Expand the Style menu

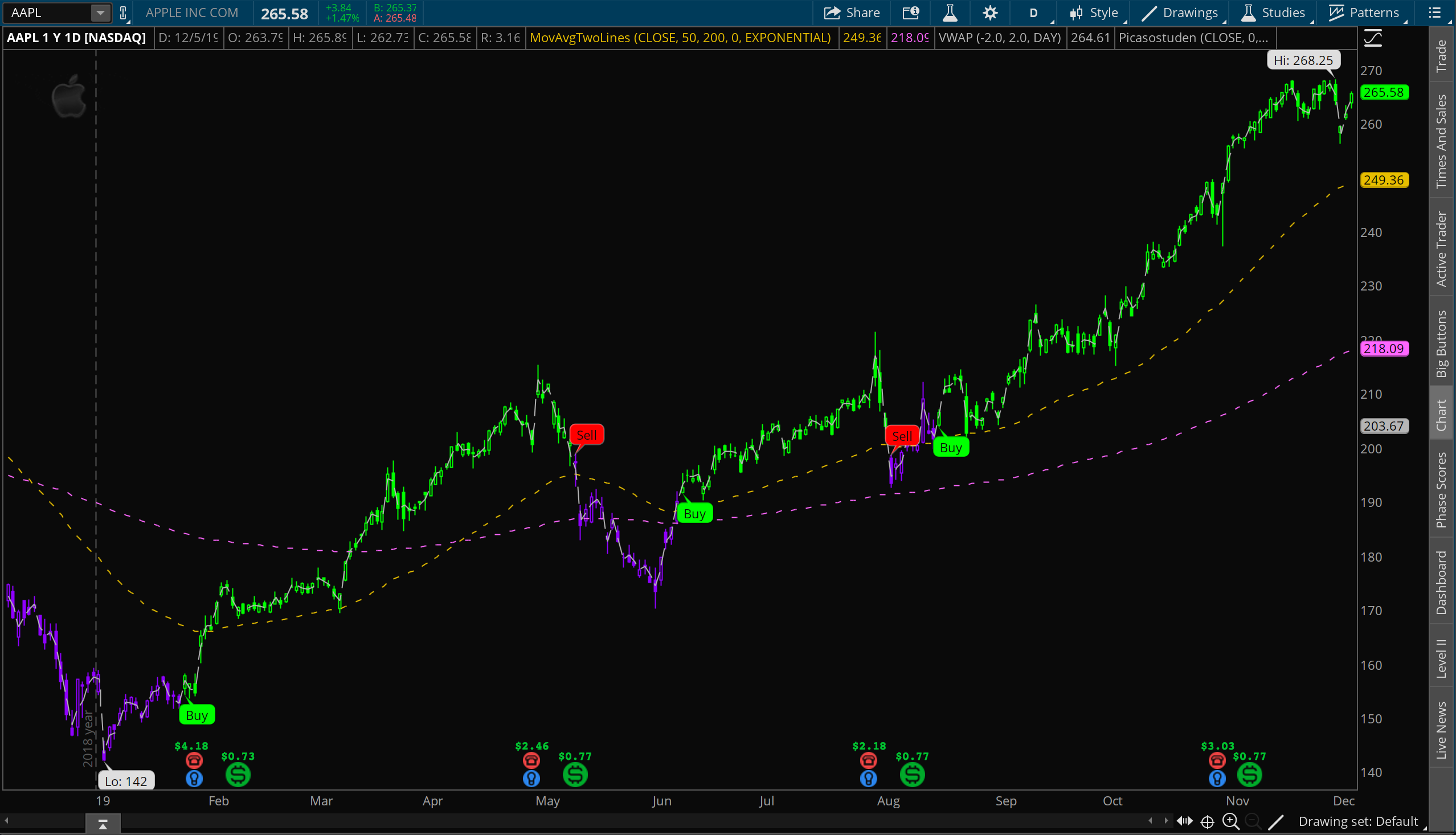[1094, 13]
